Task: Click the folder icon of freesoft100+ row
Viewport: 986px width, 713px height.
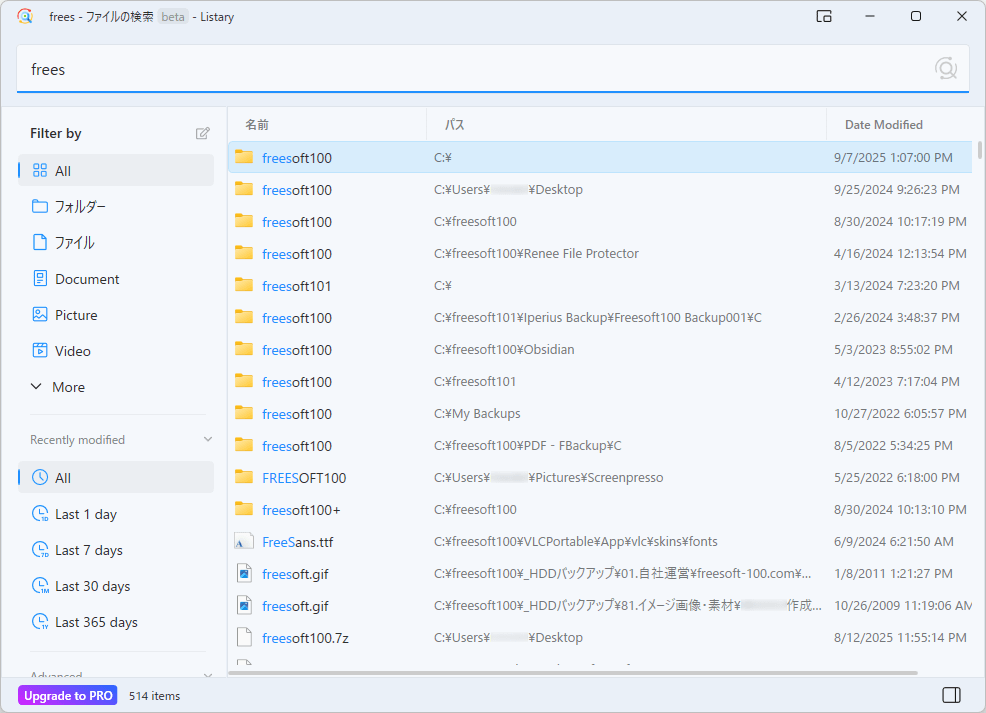Action: [x=244, y=509]
